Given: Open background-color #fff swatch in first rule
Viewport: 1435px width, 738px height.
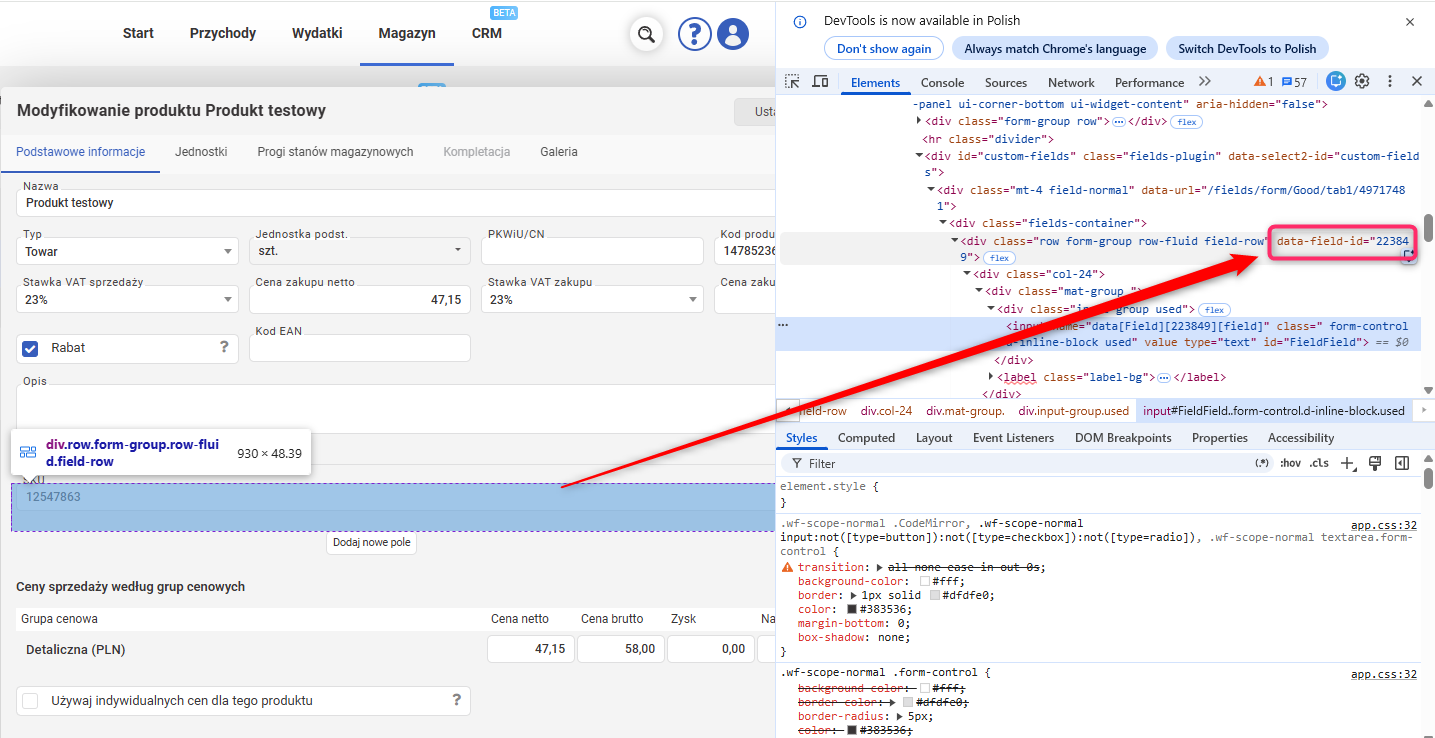Looking at the screenshot, I should pyautogui.click(x=925, y=581).
